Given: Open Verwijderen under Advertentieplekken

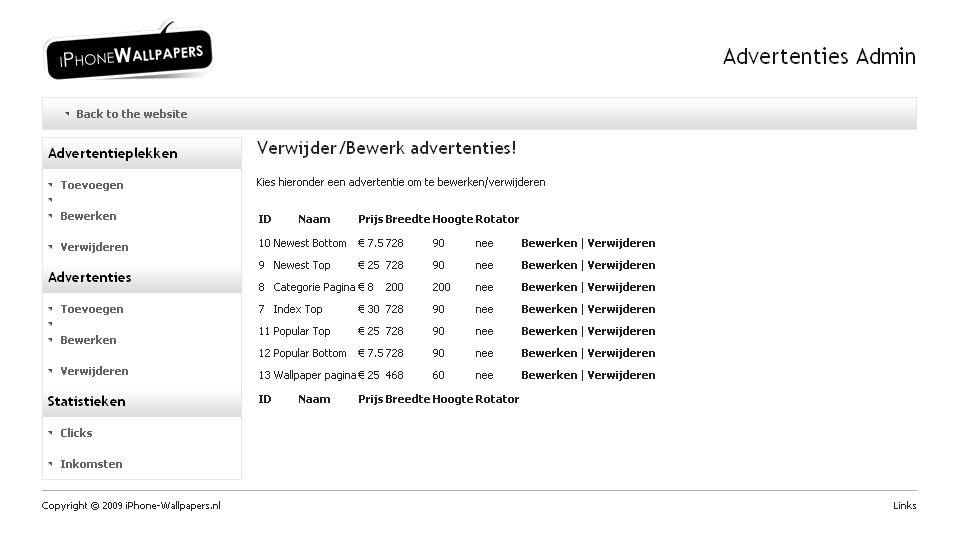Looking at the screenshot, I should (x=94, y=247).
